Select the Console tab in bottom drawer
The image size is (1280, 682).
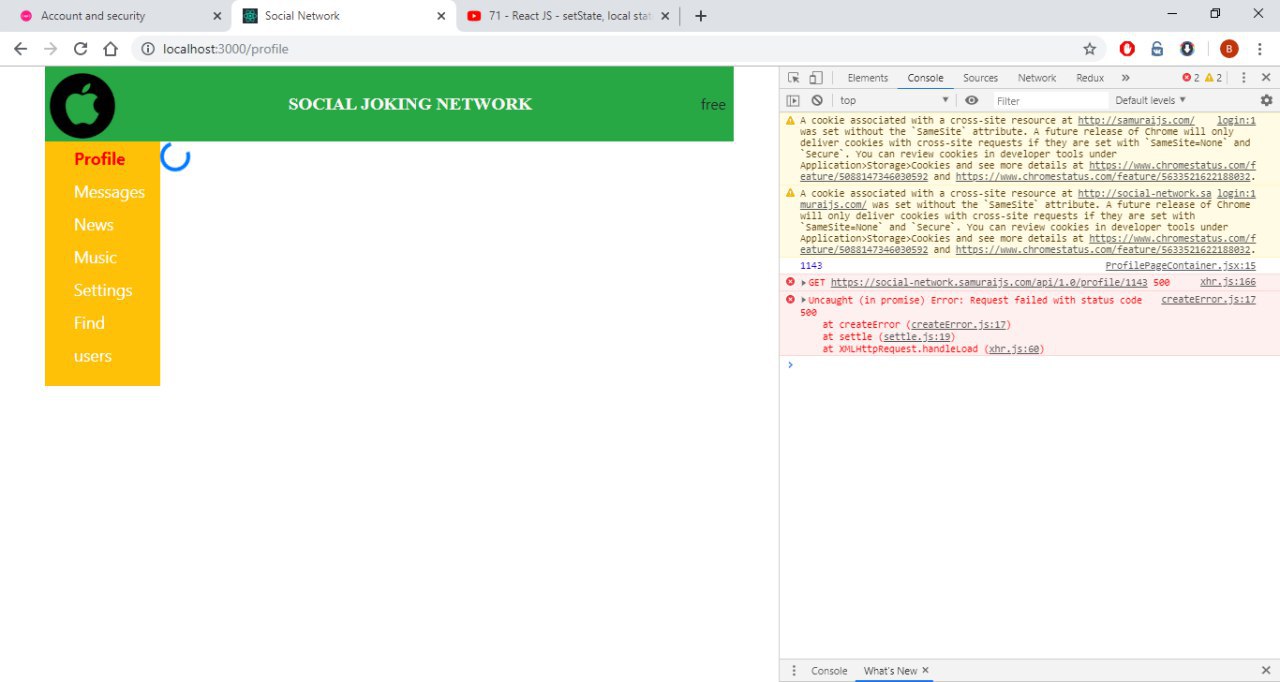tap(829, 671)
